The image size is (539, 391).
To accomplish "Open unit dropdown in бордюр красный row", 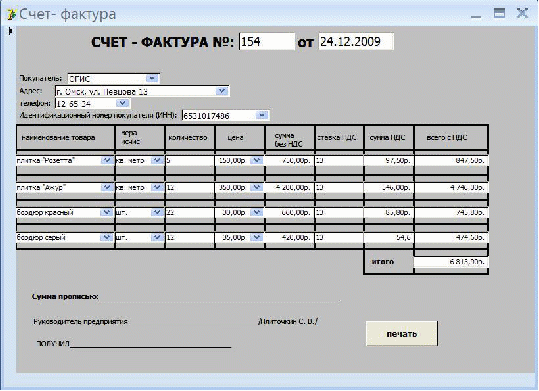I will [x=157, y=213].
